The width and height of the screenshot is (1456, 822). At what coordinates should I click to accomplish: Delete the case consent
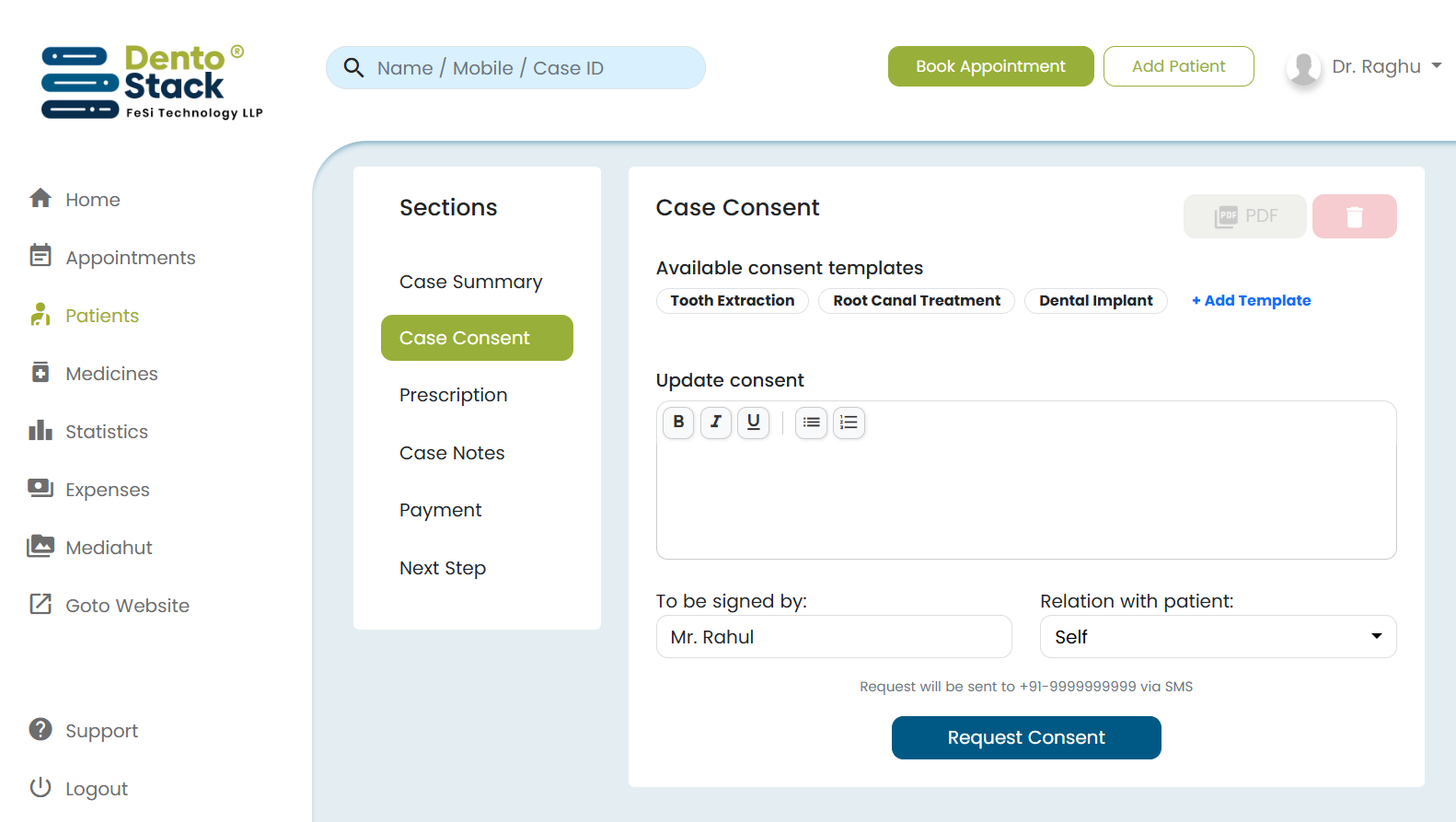(1354, 215)
